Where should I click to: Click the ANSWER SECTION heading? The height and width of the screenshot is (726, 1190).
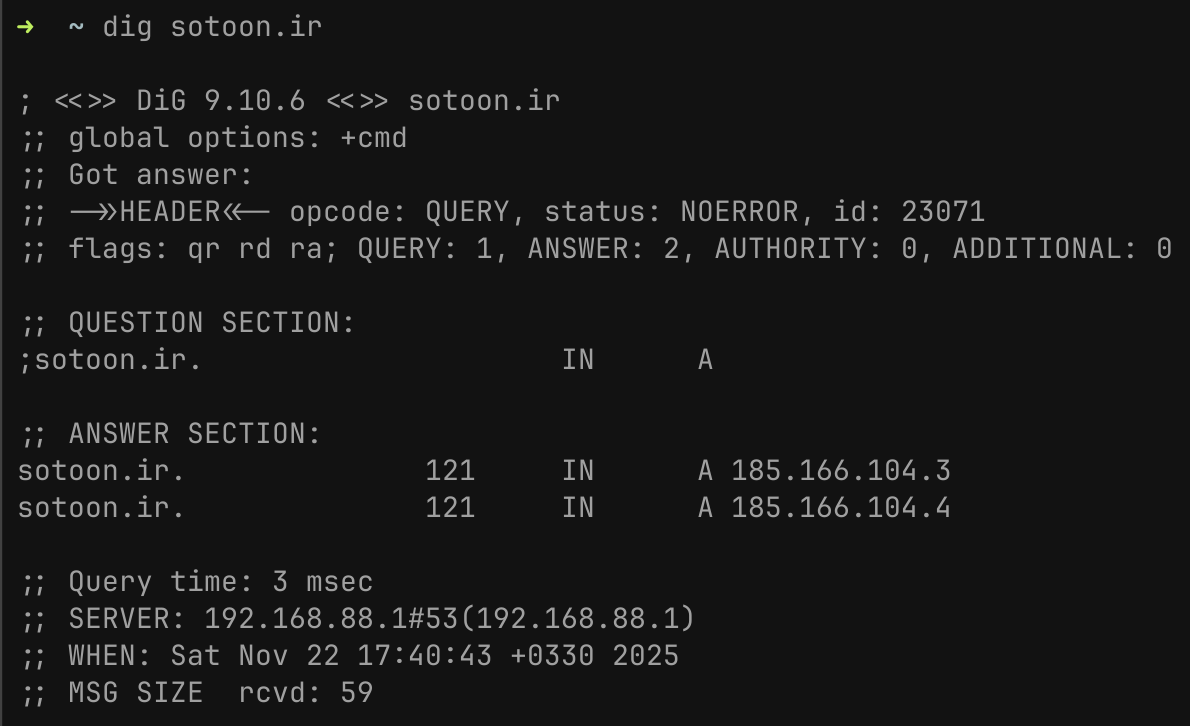194,434
